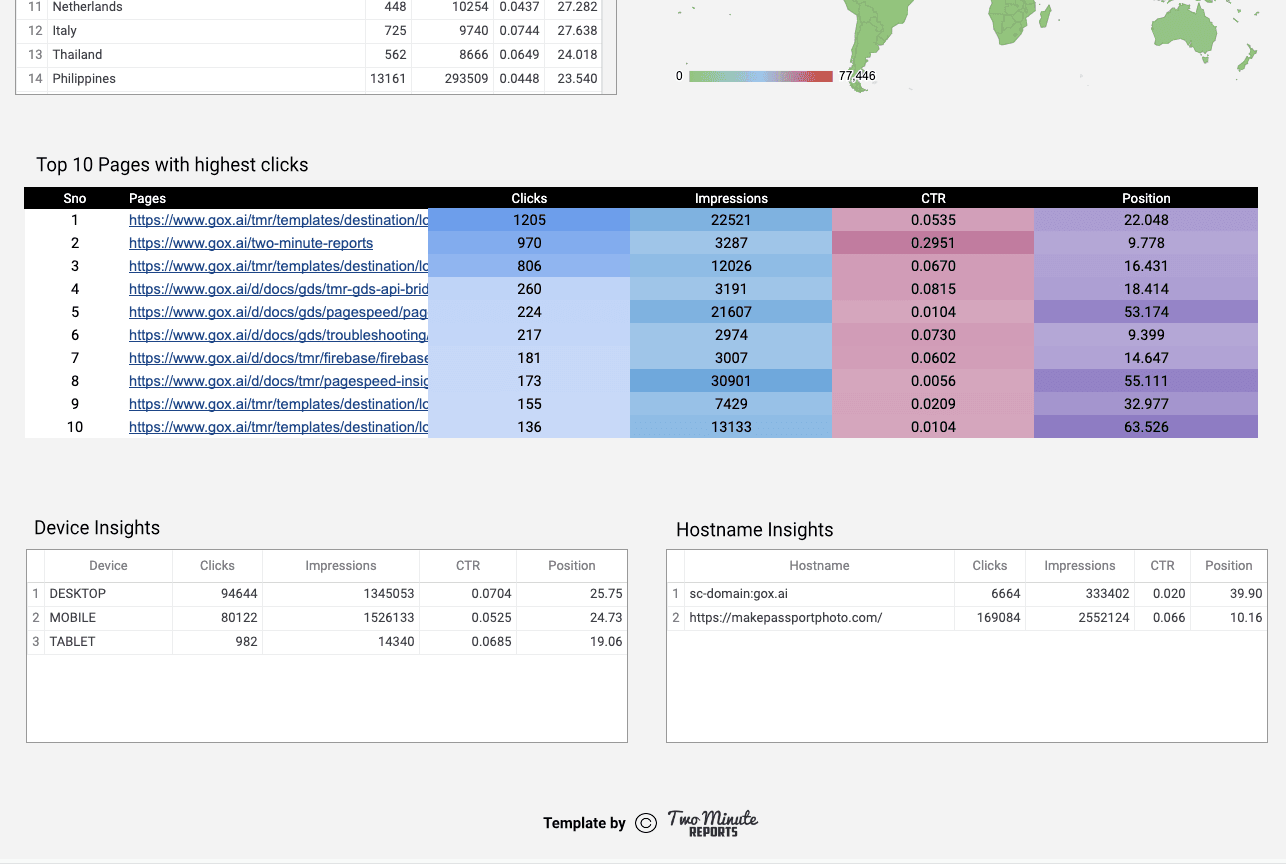Open the troubleshooting docs link in row 6
The image size is (1286, 866).
(278, 335)
